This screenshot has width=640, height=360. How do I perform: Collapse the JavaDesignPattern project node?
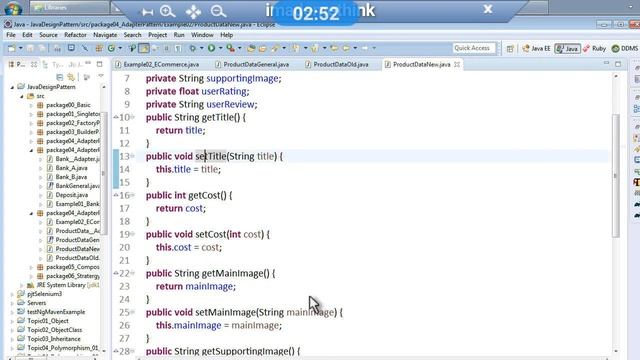point(12,87)
